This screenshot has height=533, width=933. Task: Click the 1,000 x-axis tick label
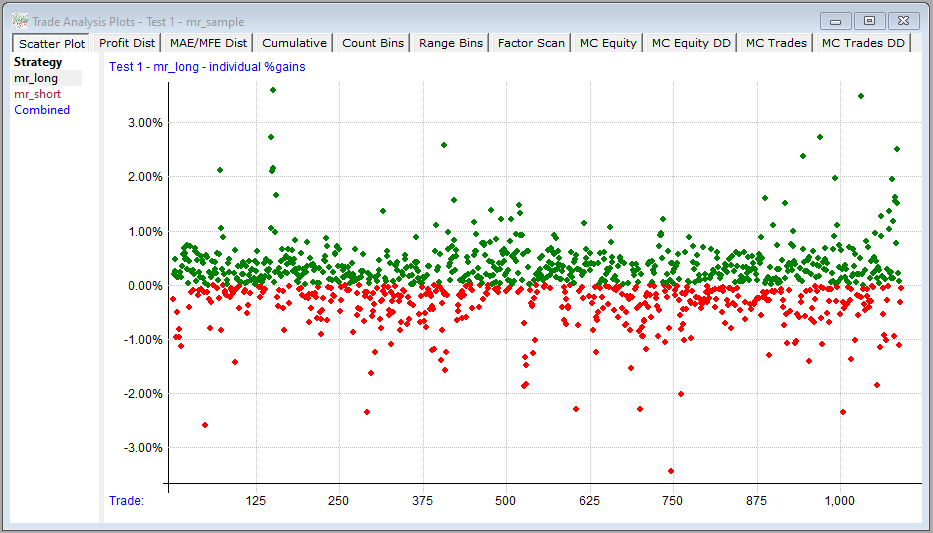(840, 500)
